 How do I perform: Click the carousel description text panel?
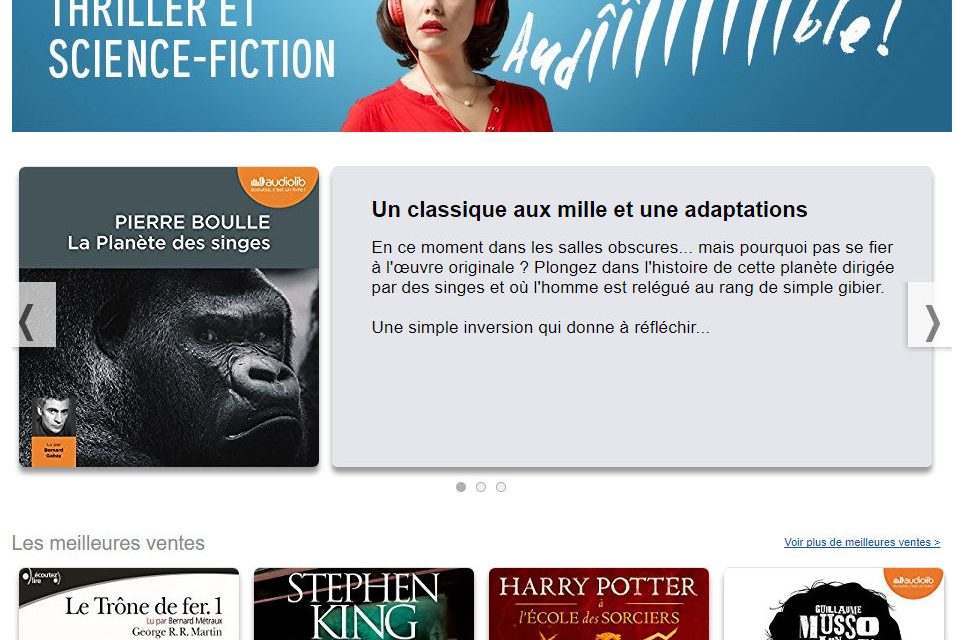(x=631, y=317)
